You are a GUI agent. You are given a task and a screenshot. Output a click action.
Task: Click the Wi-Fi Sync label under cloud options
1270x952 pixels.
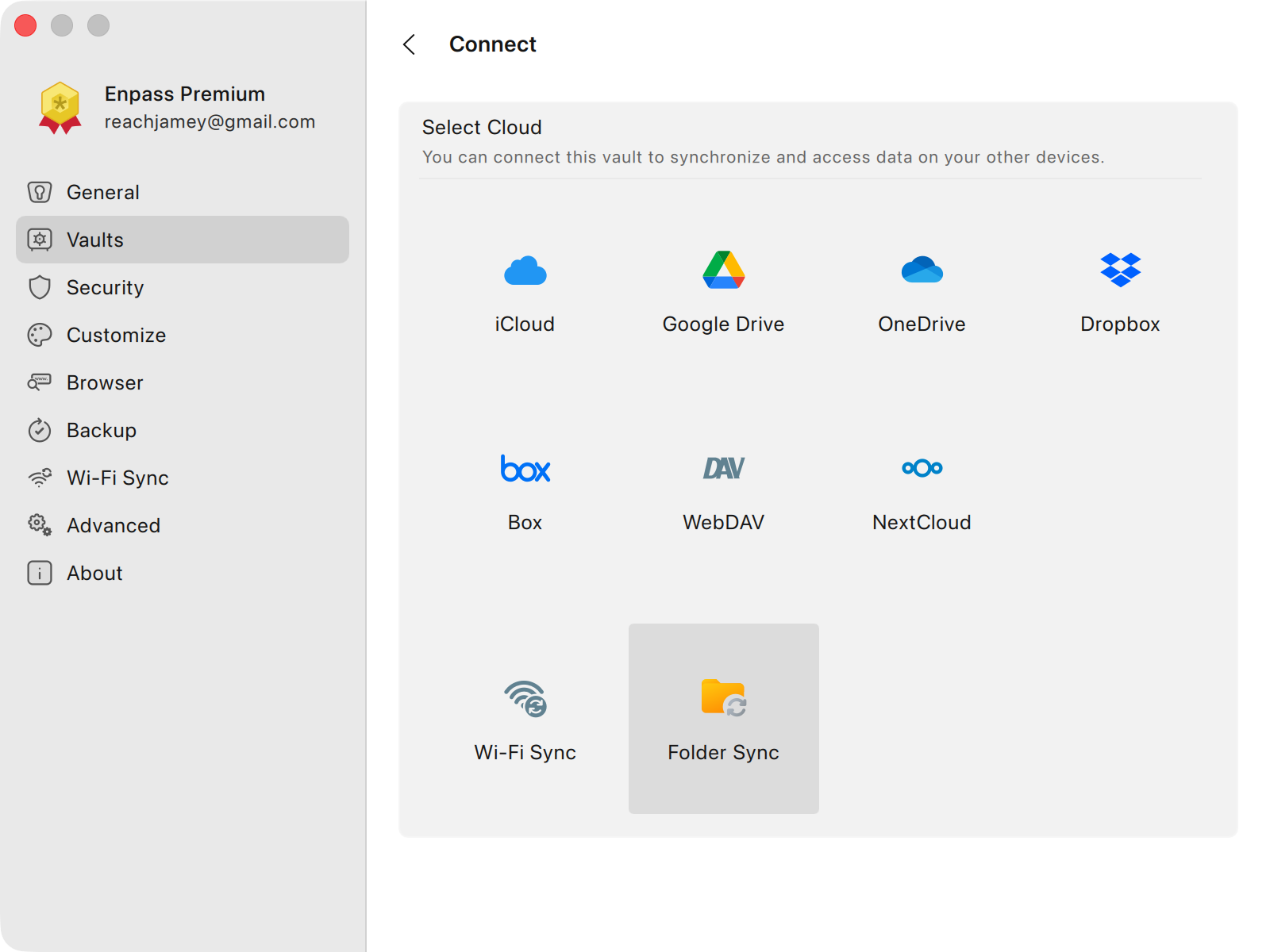[x=525, y=752]
